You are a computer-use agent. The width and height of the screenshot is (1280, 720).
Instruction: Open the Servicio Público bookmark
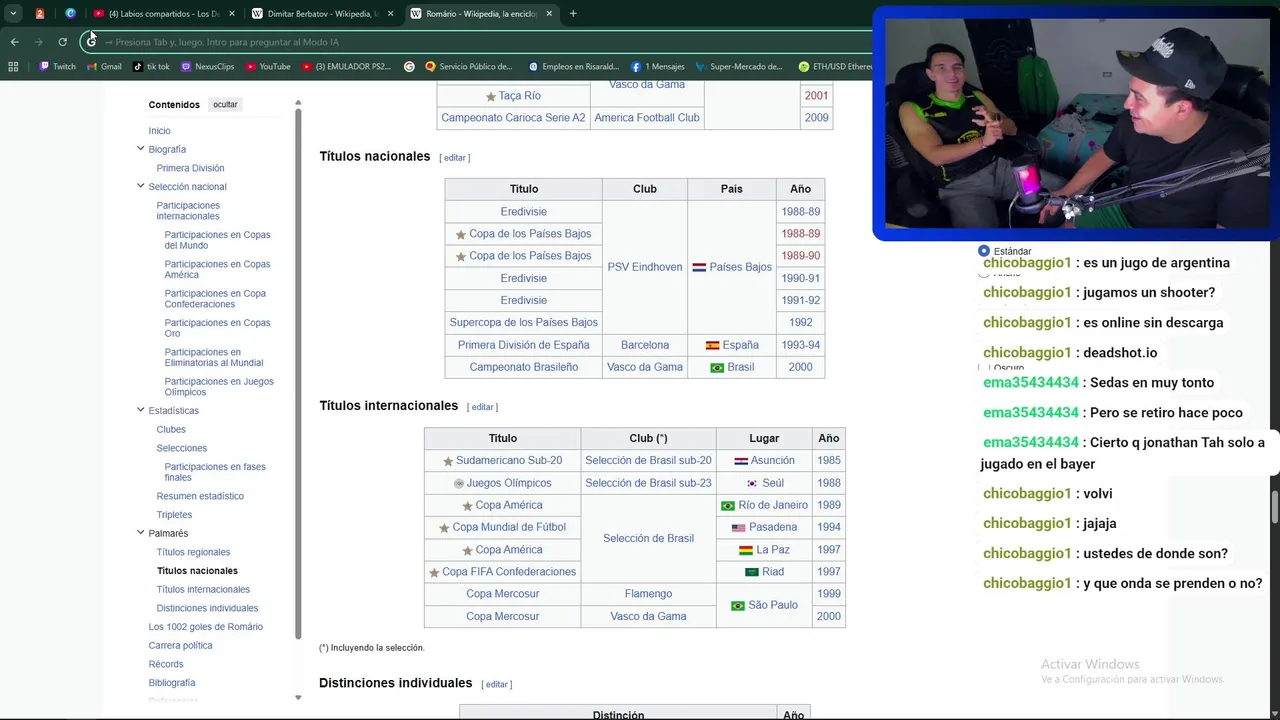tap(469, 67)
